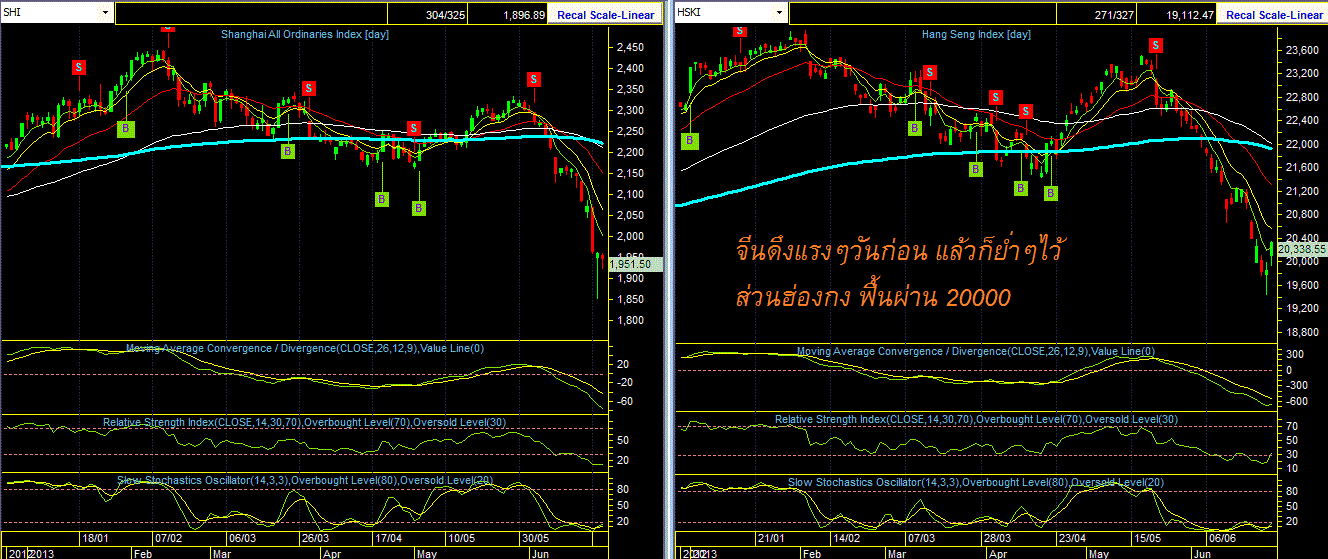Click the 20,338.55 last price label
Image resolution: width=1328 pixels, height=559 pixels.
click(1301, 248)
